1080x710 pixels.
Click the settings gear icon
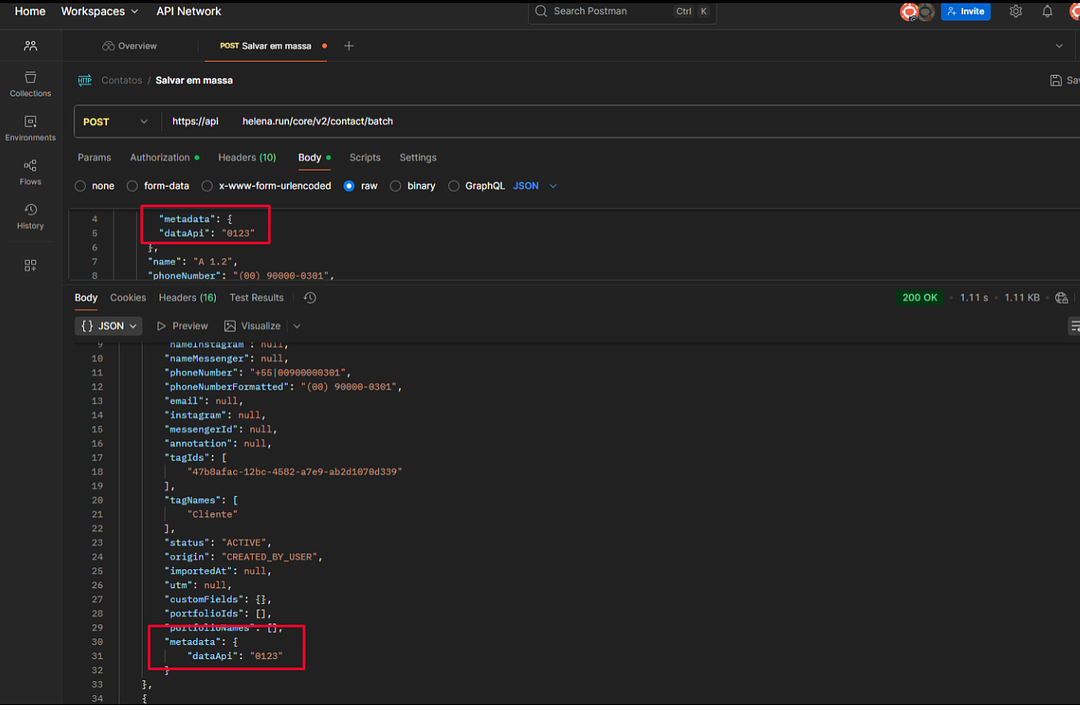point(1016,12)
